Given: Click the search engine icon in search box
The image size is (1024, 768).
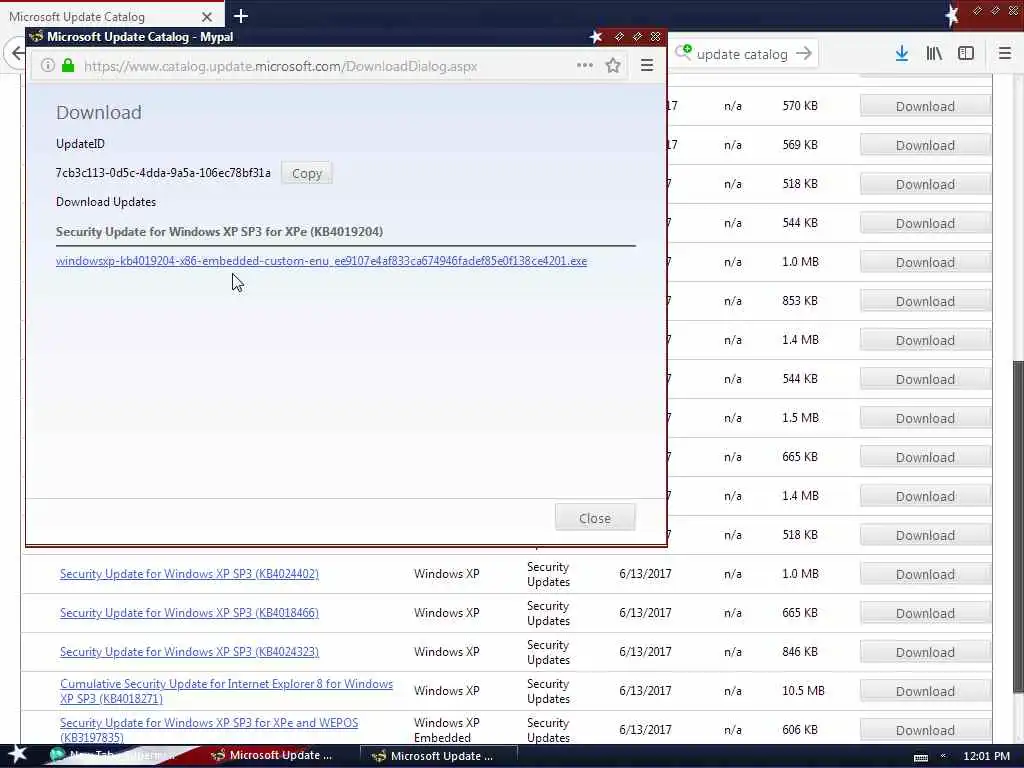Looking at the screenshot, I should pyautogui.click(x=683, y=52).
